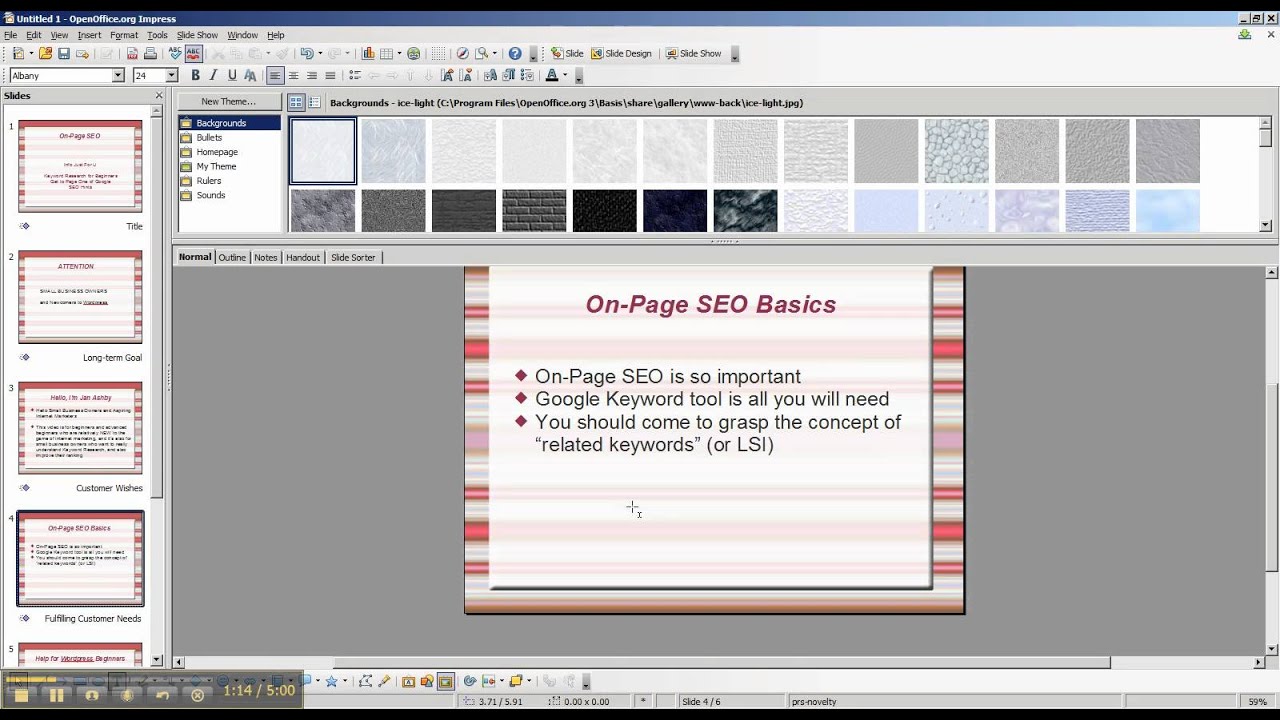Open Slide Design dialog
This screenshot has height=720, width=1280.
point(621,54)
